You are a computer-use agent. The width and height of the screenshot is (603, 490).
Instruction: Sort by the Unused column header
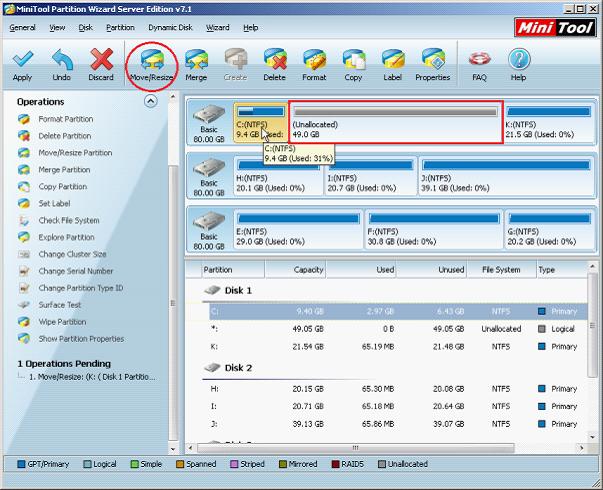[431, 270]
